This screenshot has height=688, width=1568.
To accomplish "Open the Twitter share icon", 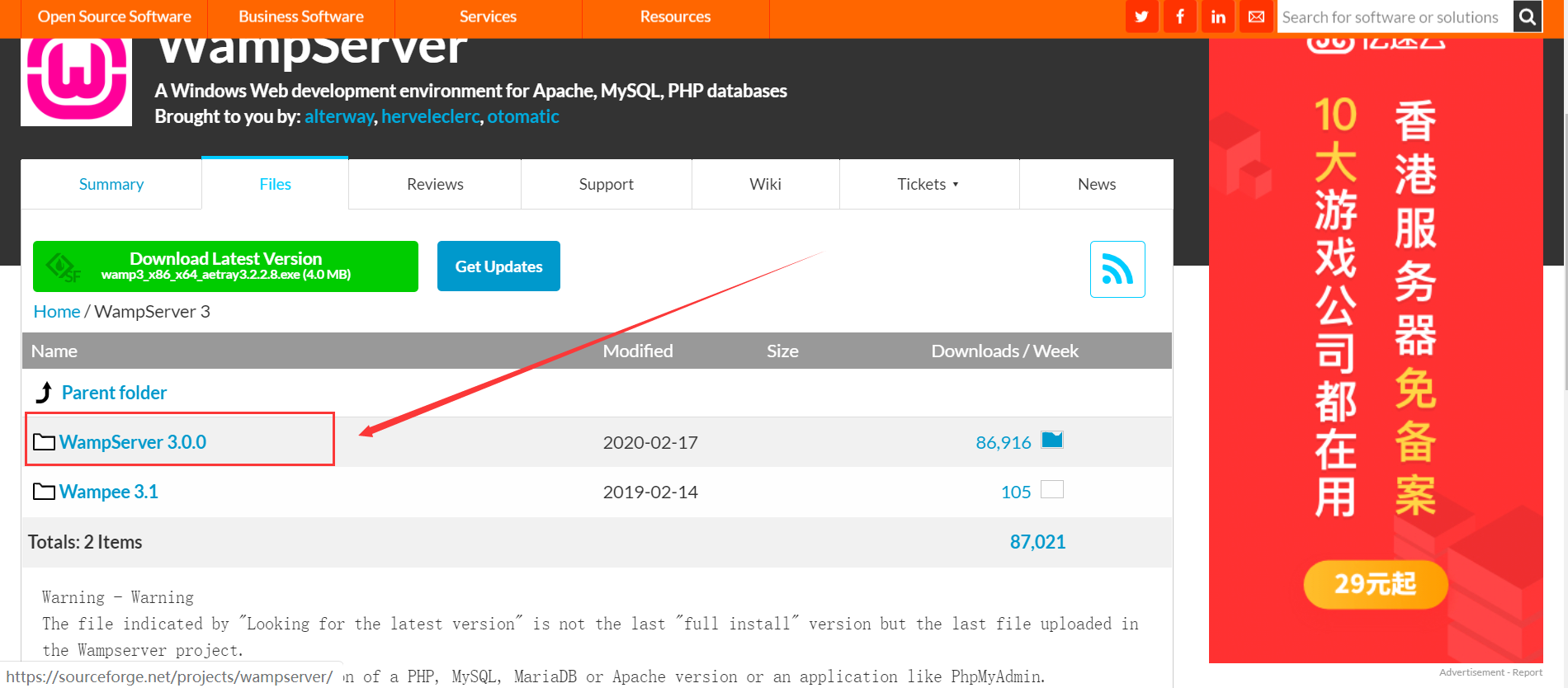I will (1141, 16).
